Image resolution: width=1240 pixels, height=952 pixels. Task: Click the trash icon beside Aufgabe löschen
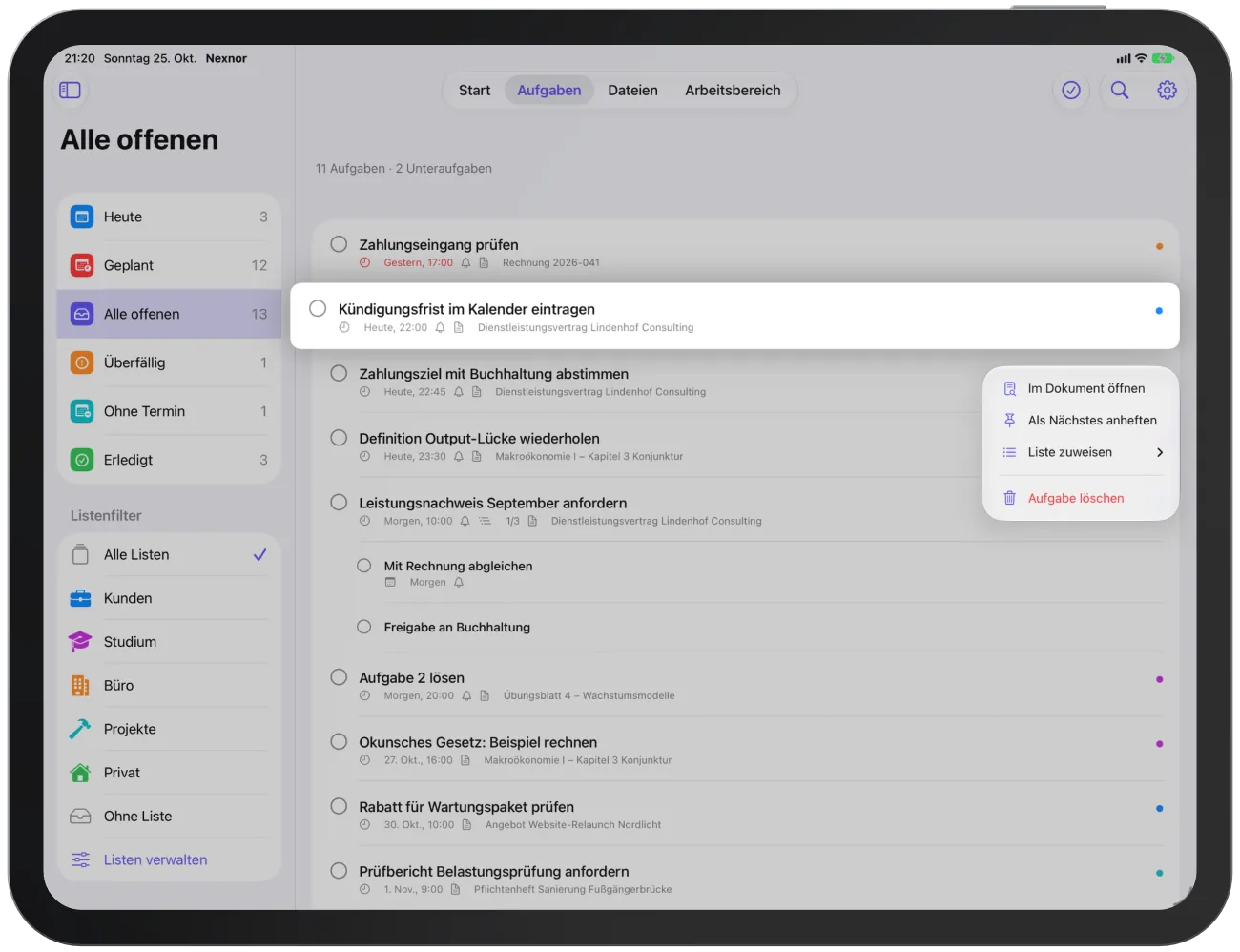1009,498
